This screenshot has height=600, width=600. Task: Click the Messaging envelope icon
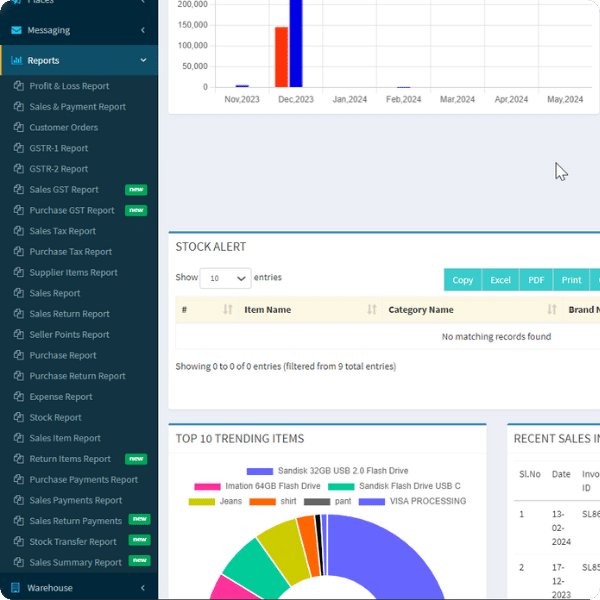click(x=16, y=31)
